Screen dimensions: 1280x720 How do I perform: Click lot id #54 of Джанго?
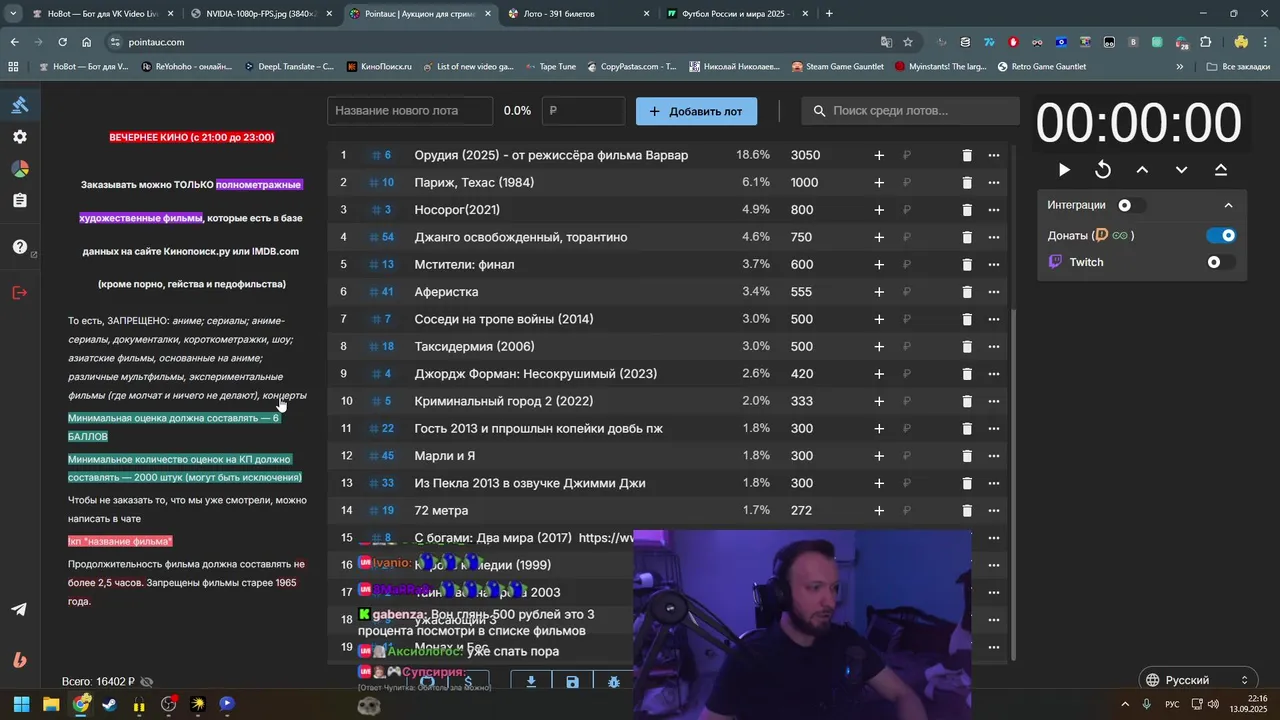pos(382,237)
